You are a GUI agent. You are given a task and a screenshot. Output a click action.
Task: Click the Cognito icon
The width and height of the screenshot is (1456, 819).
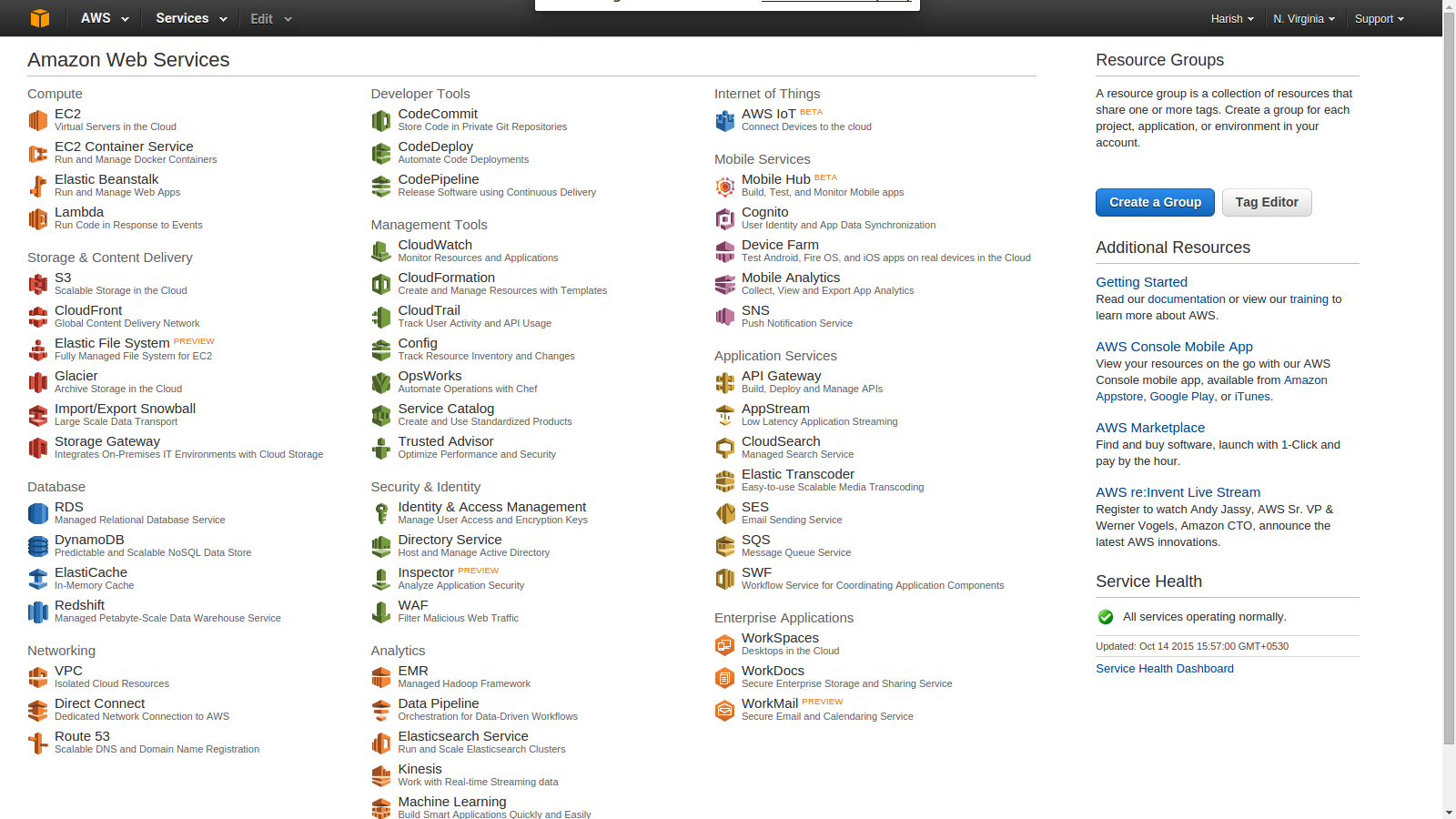tap(725, 218)
